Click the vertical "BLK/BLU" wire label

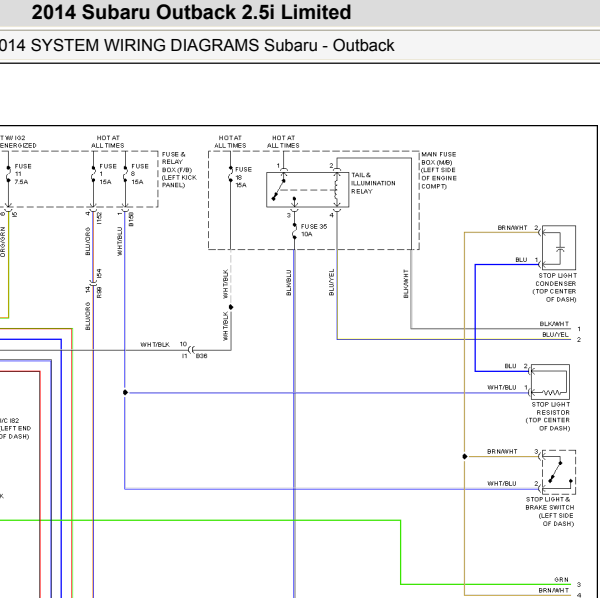289,283
